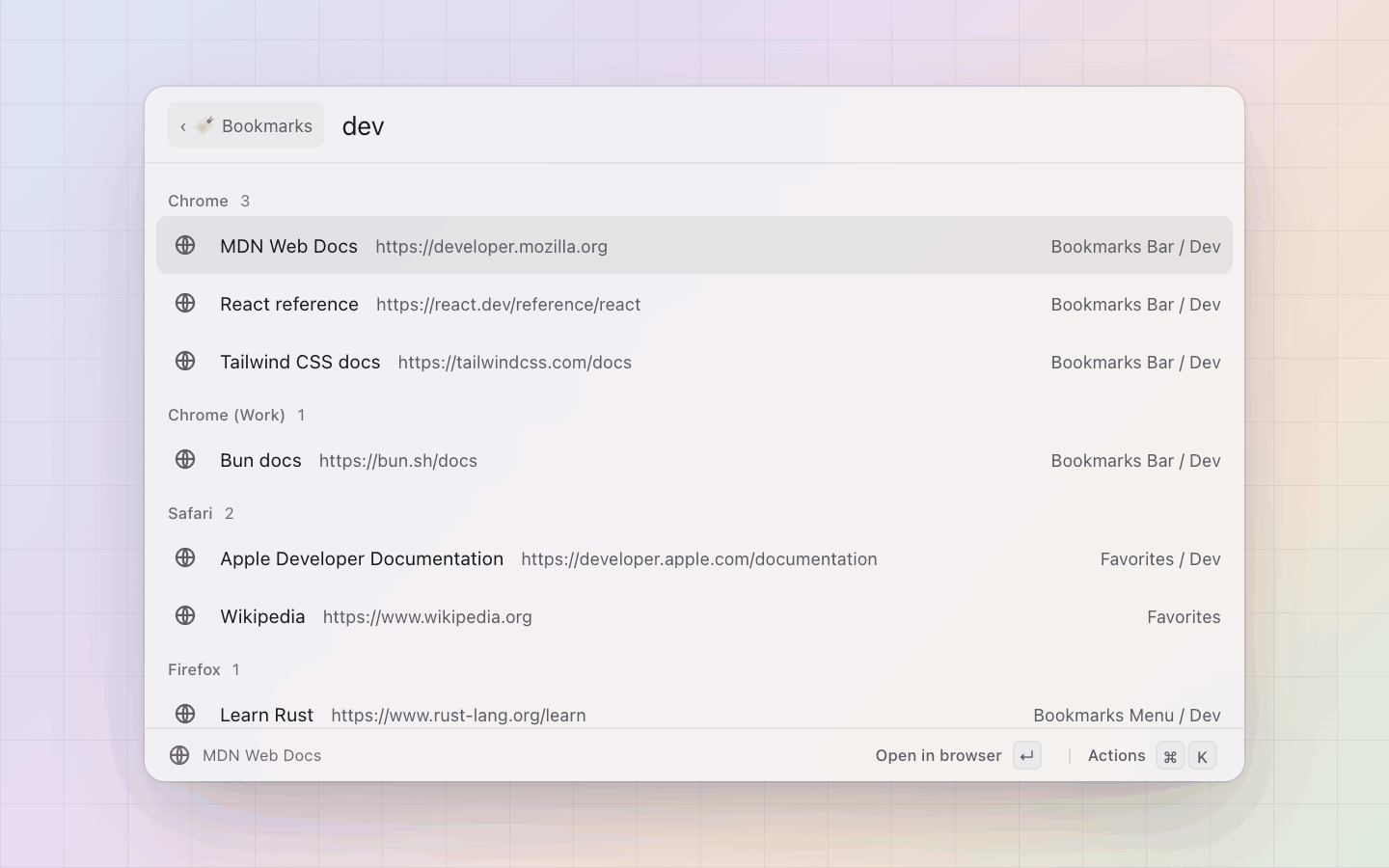The height and width of the screenshot is (868, 1389).
Task: Click the https://bun.sh/docs URL
Action: click(x=398, y=460)
